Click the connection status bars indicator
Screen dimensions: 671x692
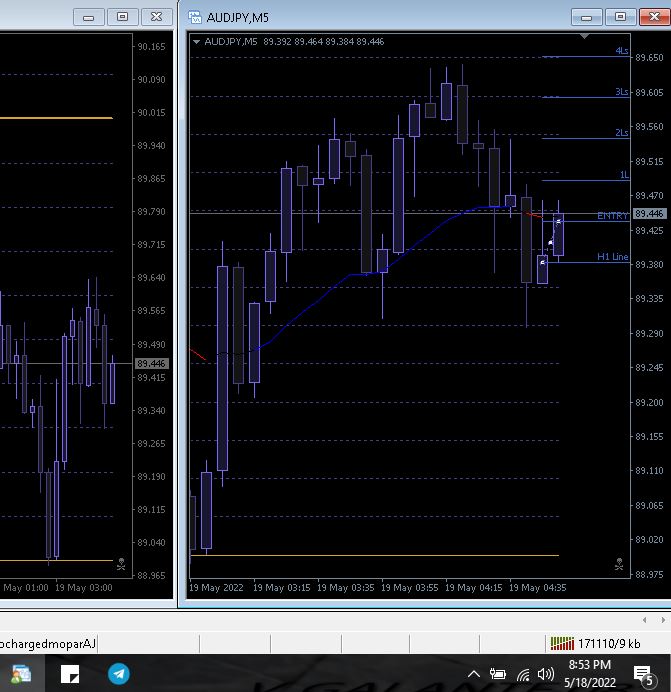pos(562,643)
